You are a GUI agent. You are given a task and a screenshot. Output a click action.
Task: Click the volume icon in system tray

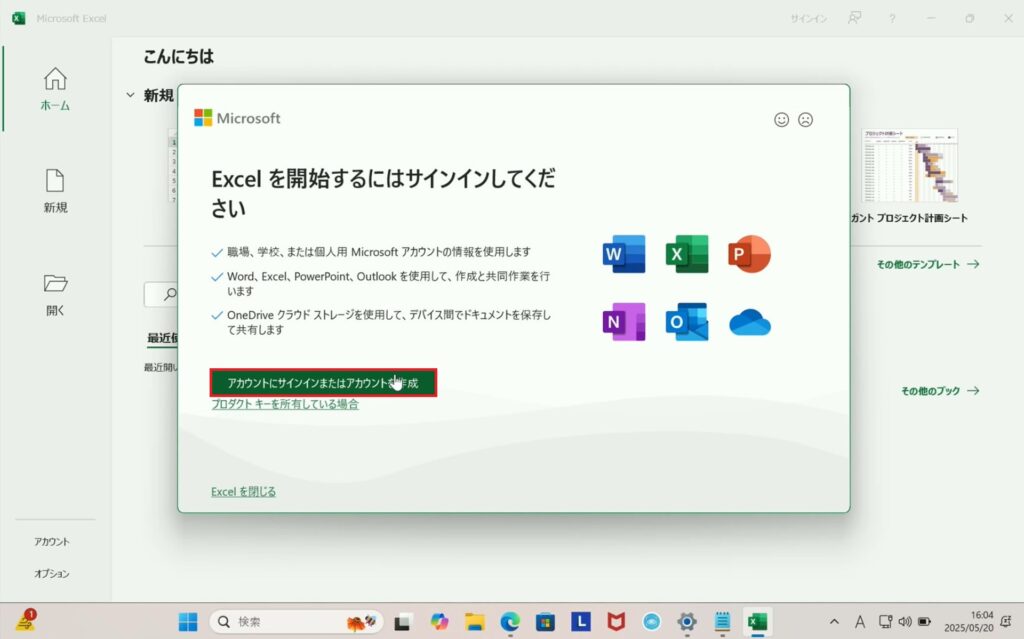904,621
